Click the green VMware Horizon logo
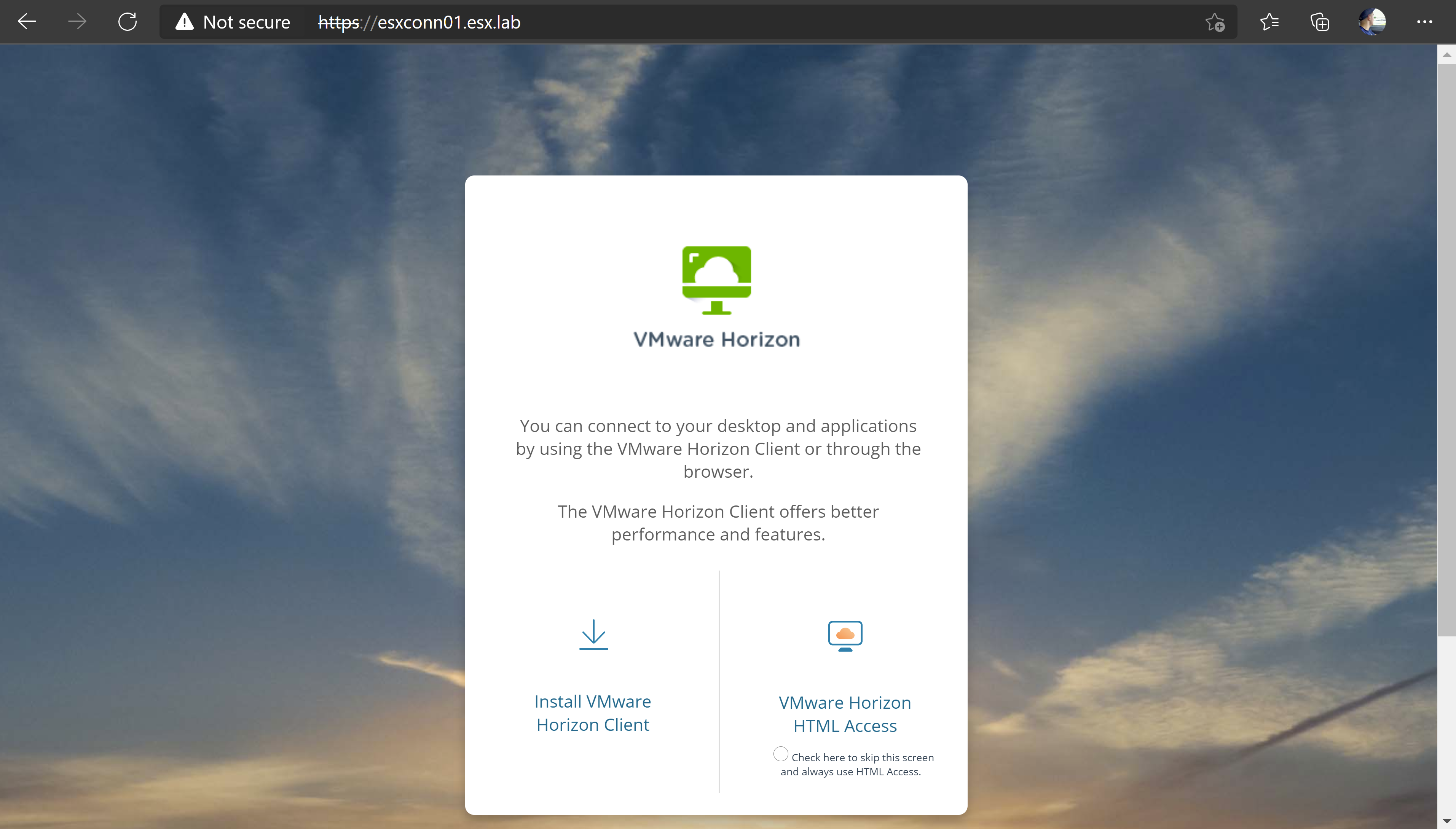Screen dimensions: 1456x829 (x=716, y=280)
